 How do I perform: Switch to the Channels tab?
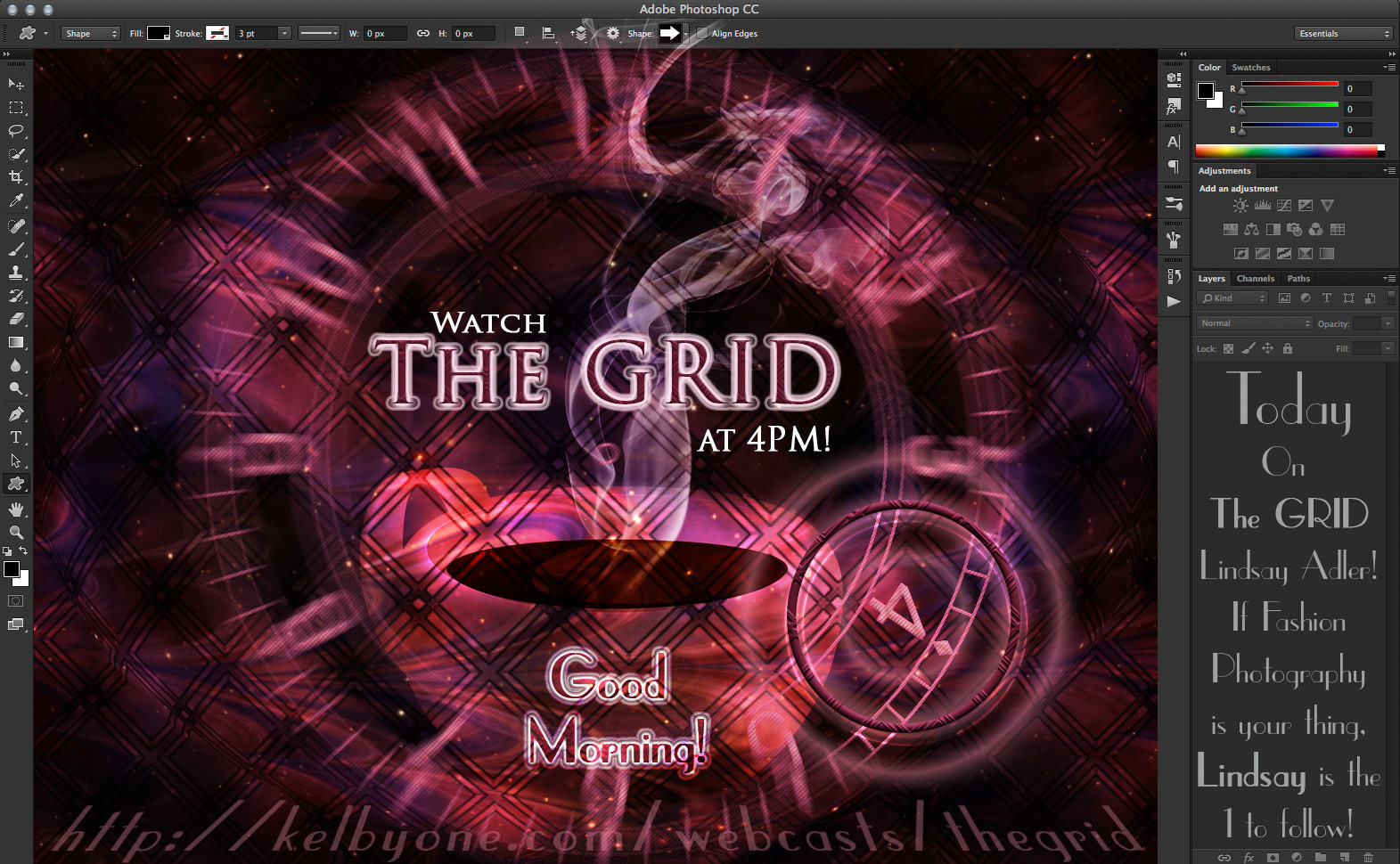pyautogui.click(x=1255, y=279)
